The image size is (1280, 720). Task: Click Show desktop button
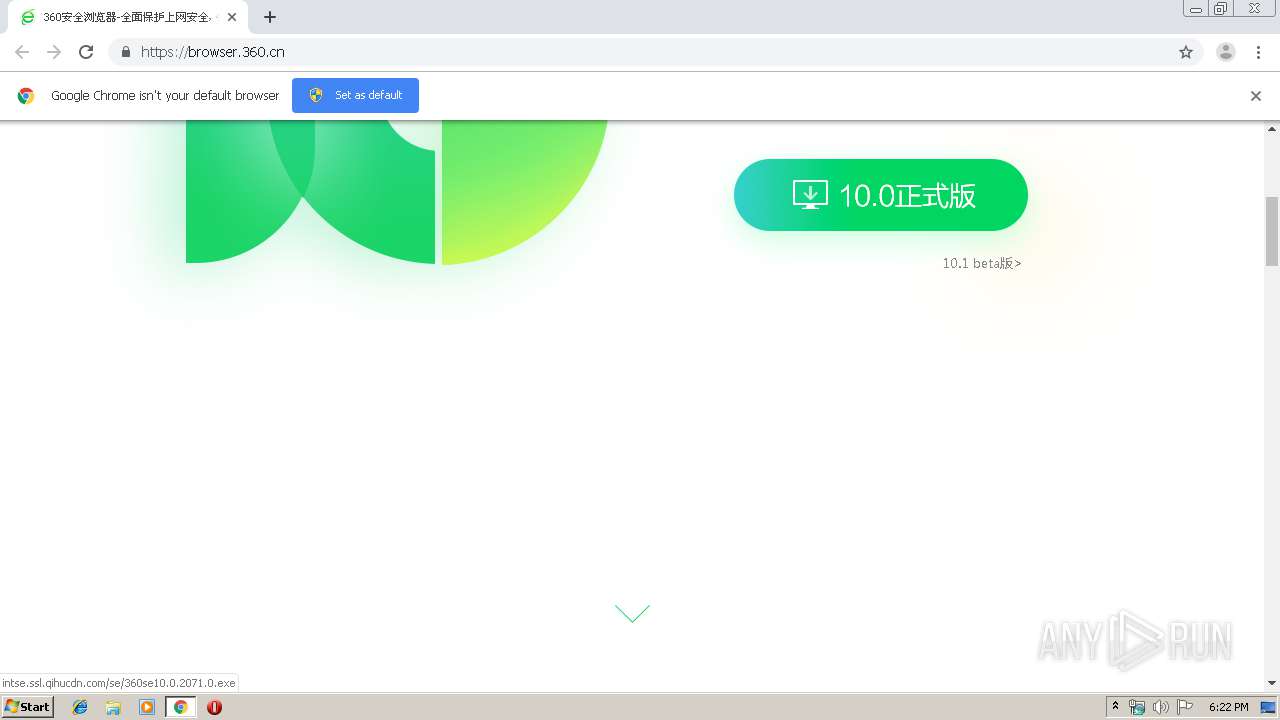pyautogui.click(x=1269, y=707)
